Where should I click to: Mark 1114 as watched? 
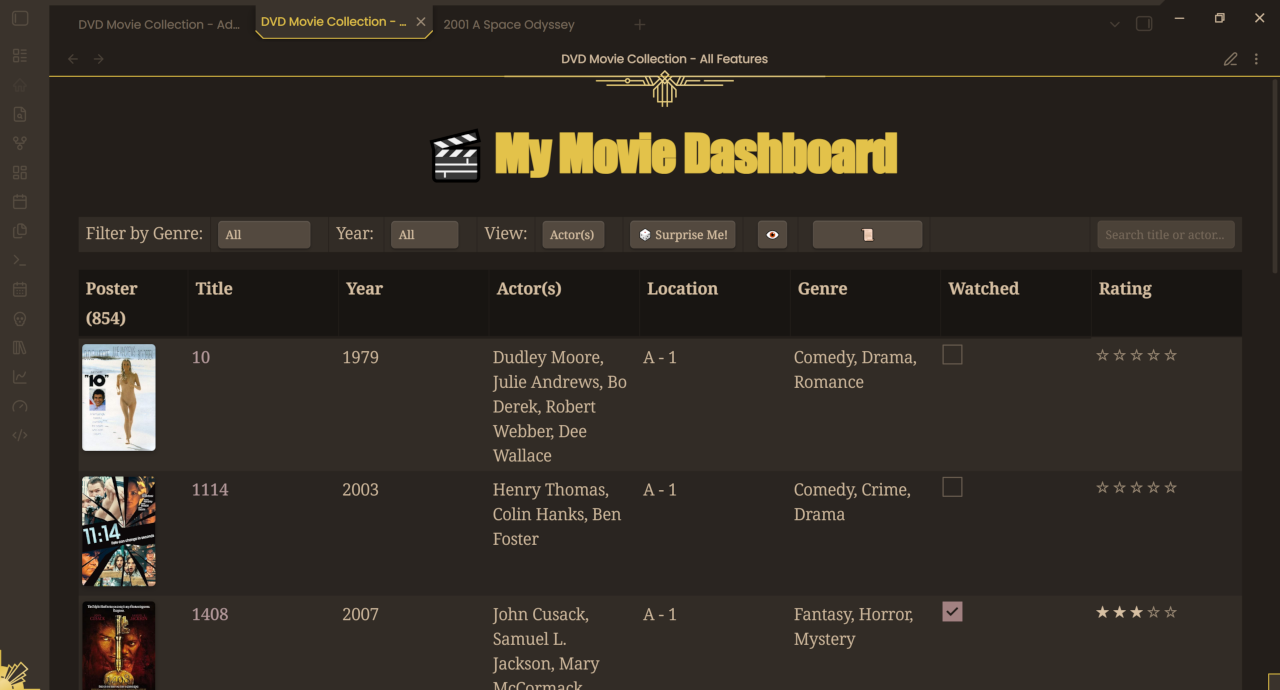(952, 487)
